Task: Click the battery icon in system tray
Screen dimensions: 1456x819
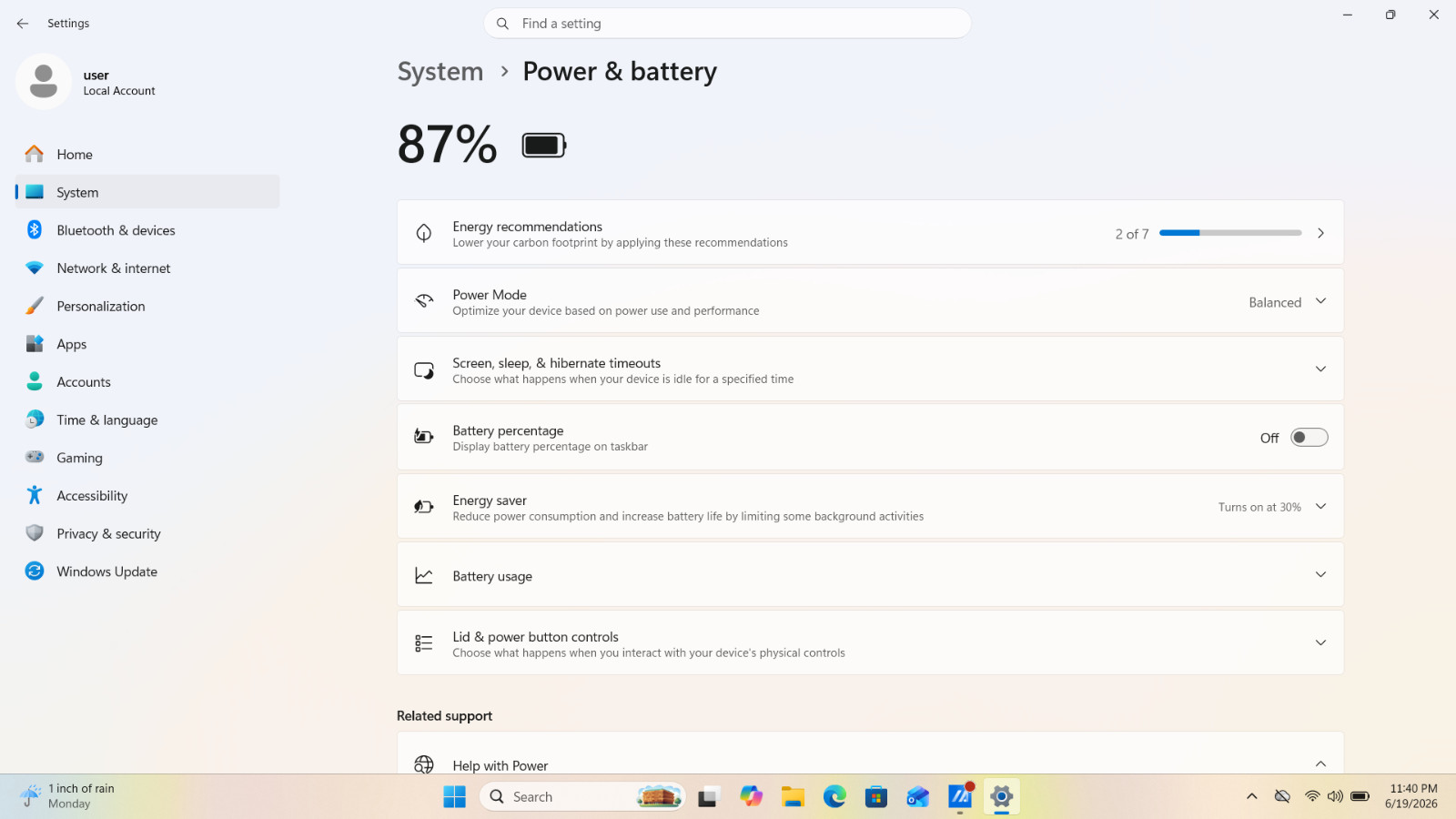Action: 1360,796
